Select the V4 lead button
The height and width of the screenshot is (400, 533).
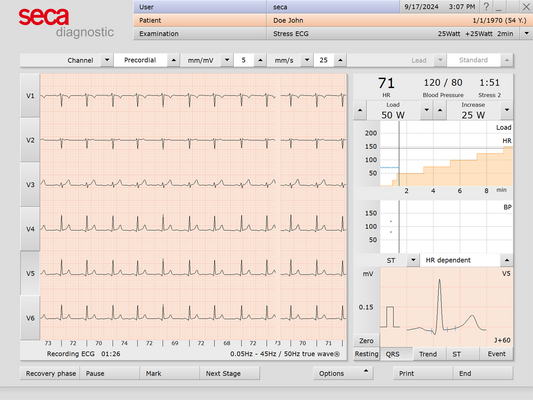tap(30, 229)
